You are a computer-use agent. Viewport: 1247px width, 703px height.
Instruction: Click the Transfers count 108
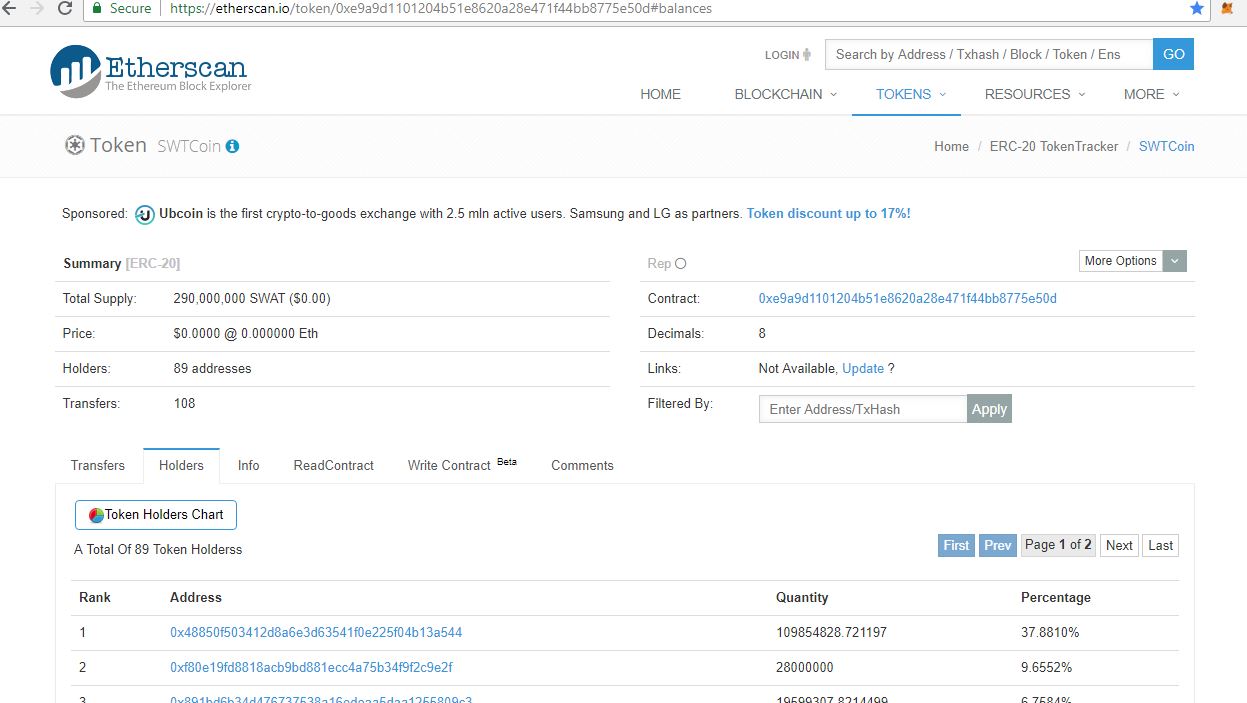point(184,404)
